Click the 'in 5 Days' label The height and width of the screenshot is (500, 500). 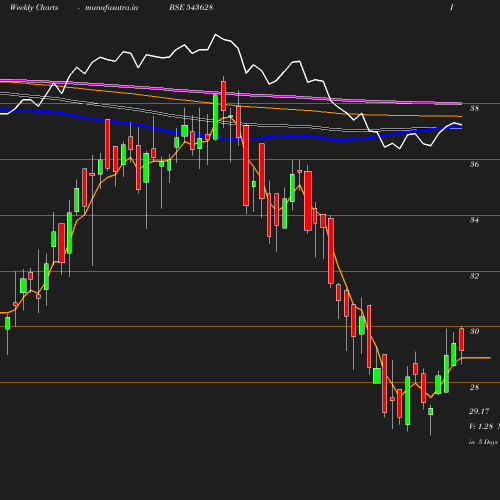point(483,442)
